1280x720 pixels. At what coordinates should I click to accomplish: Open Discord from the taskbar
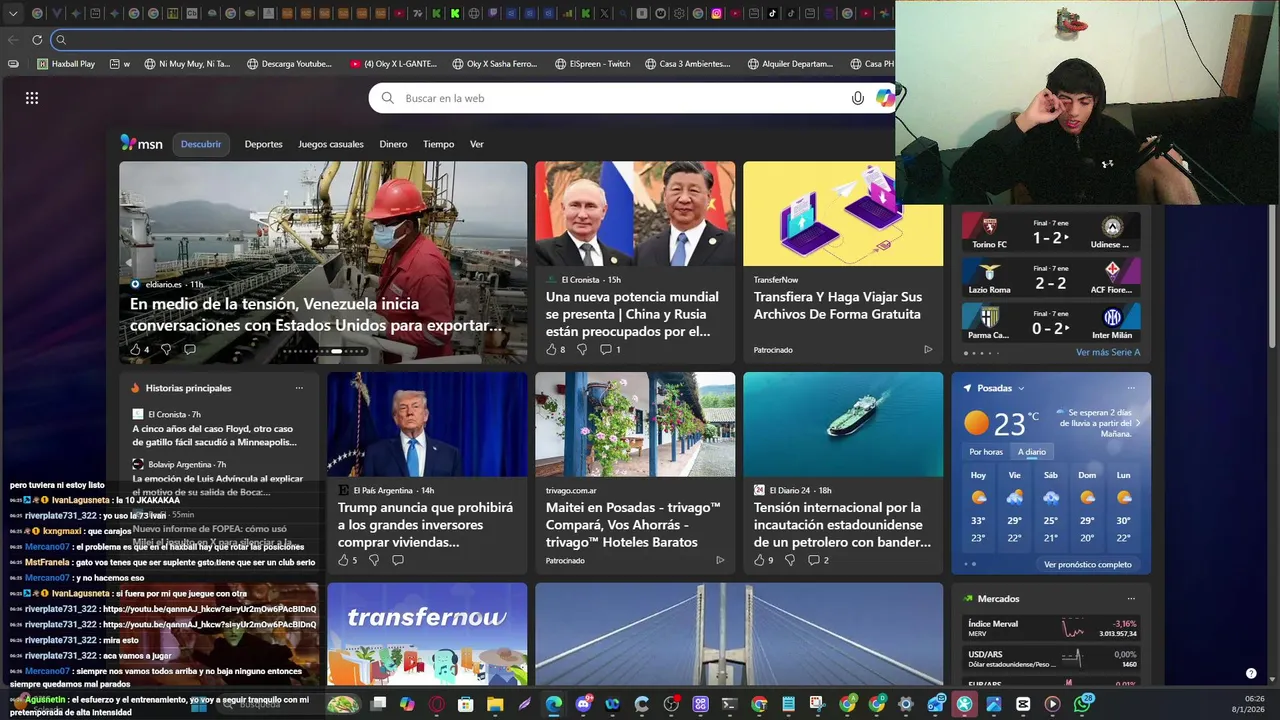point(583,704)
